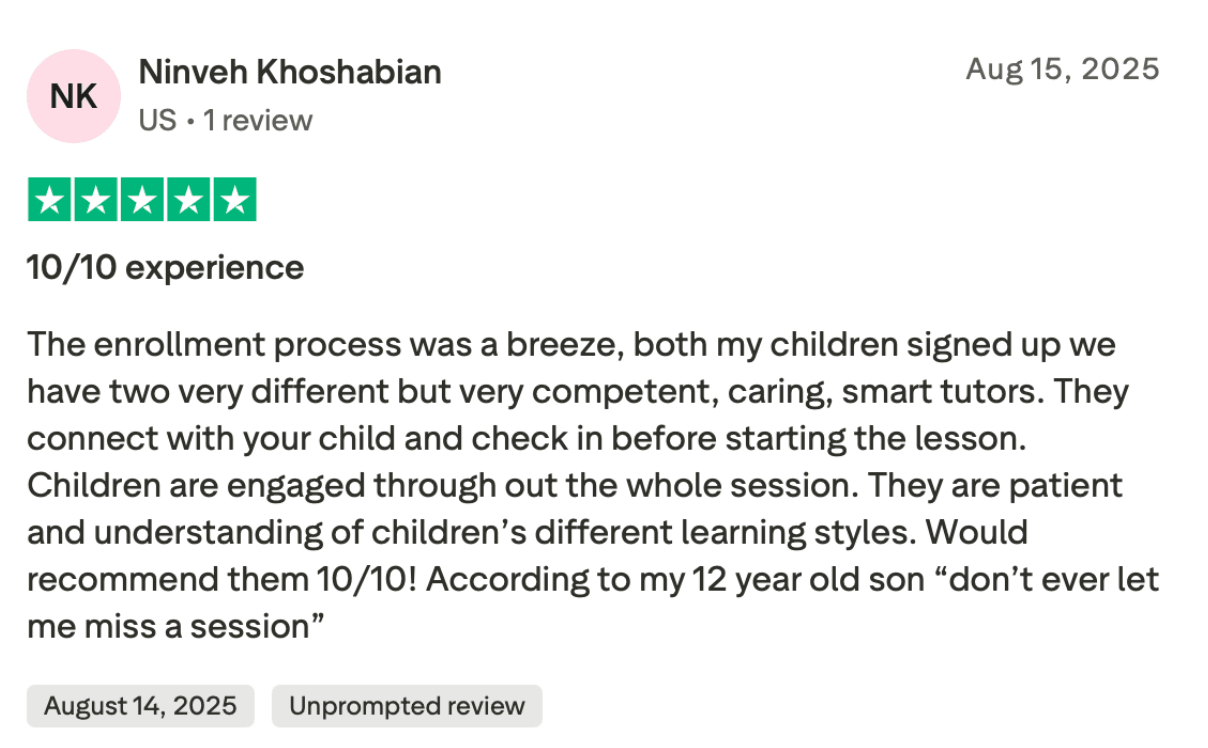
Task: Click the "US" country label
Action: click(x=157, y=121)
